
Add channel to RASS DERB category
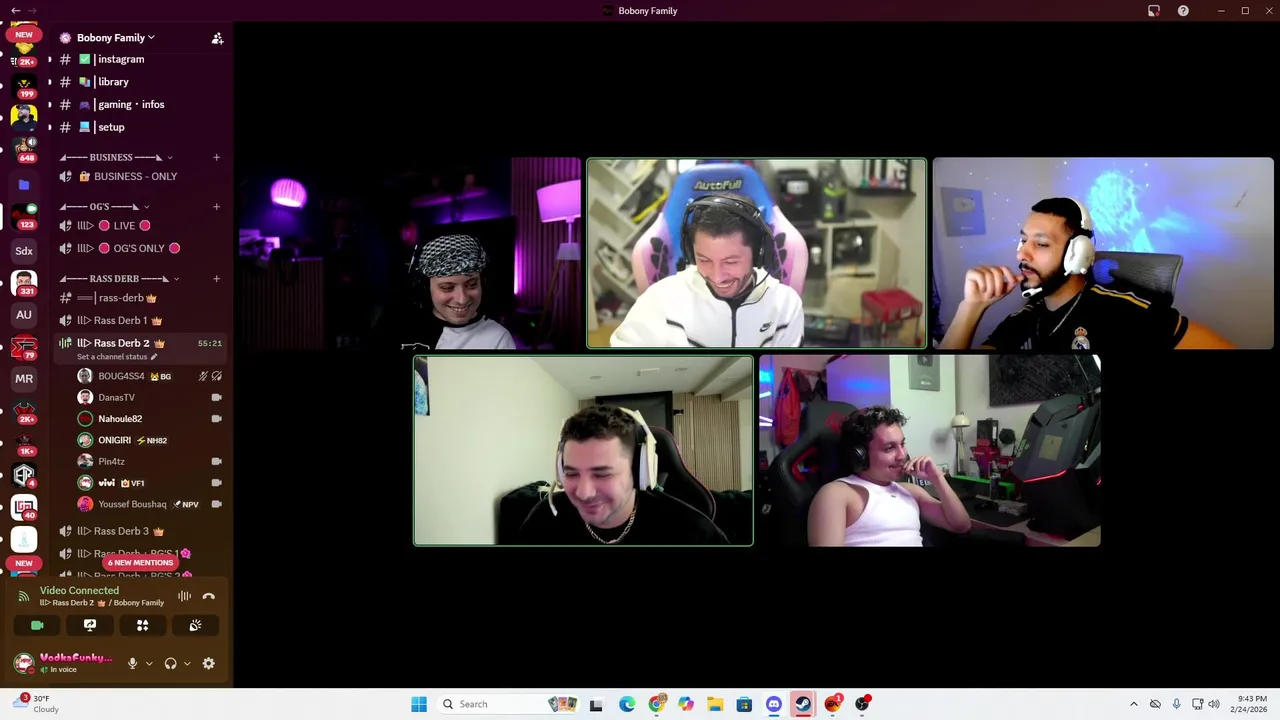pos(216,279)
